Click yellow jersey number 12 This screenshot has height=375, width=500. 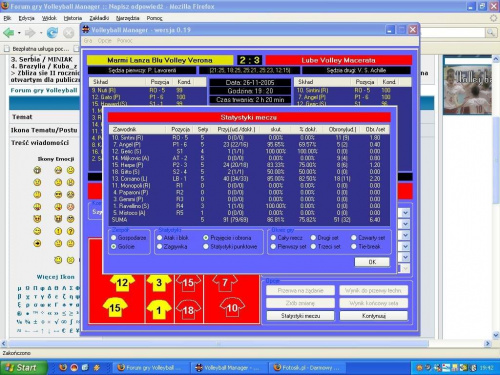coord(122,282)
